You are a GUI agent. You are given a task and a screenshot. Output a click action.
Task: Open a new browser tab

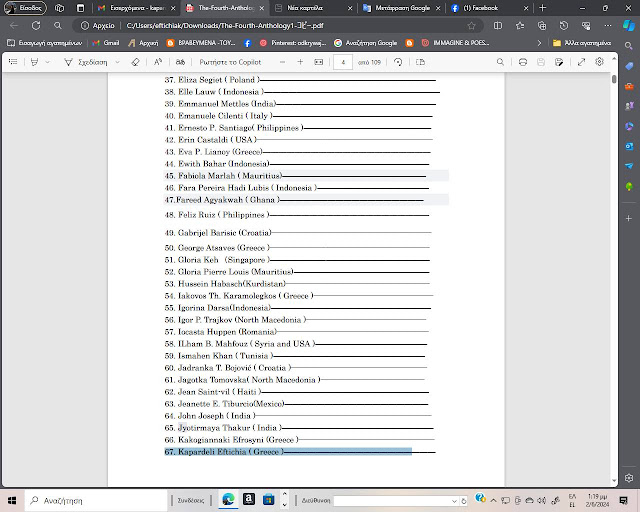point(542,8)
